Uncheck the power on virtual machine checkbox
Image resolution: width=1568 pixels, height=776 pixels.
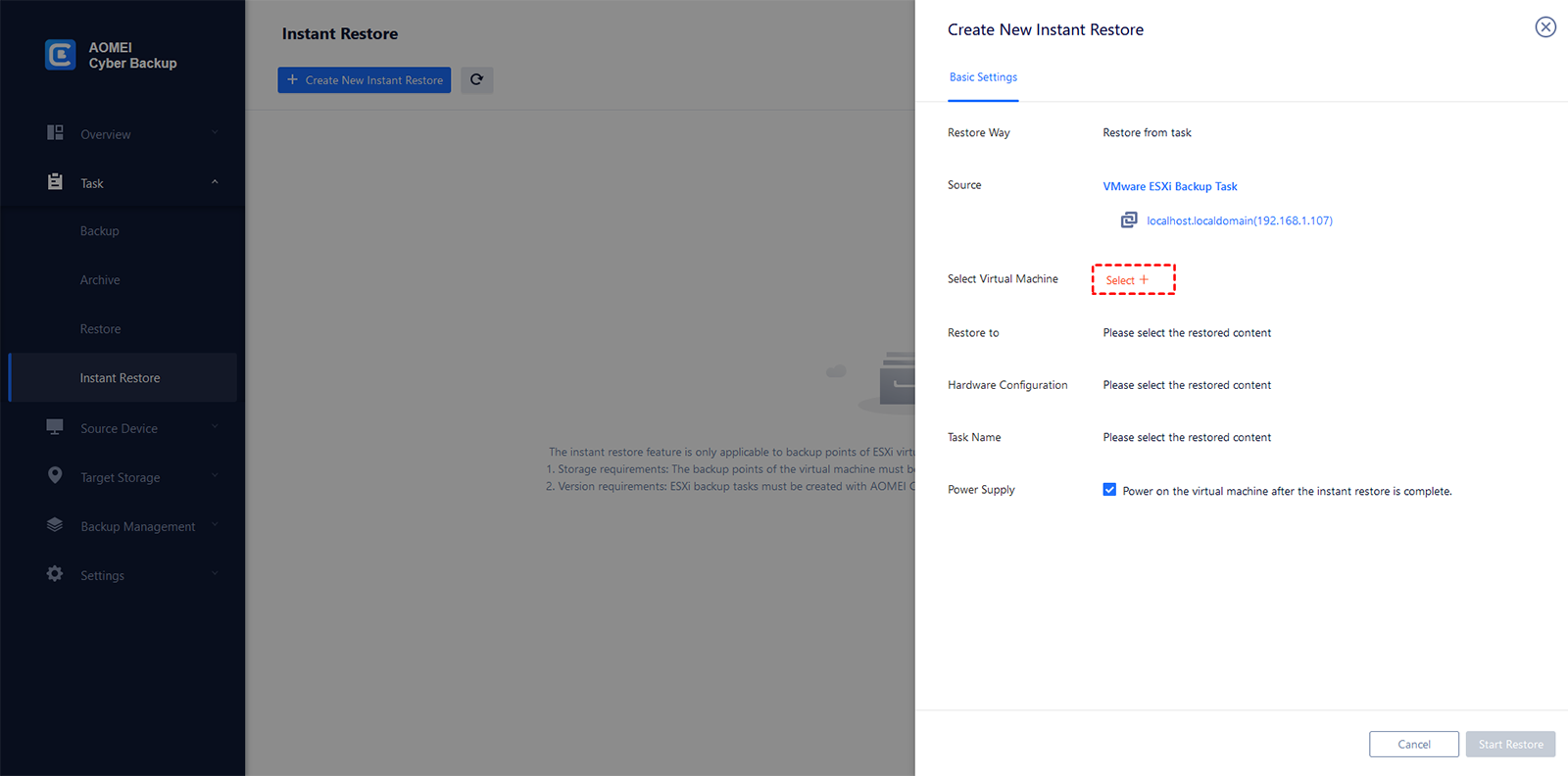(x=1109, y=490)
